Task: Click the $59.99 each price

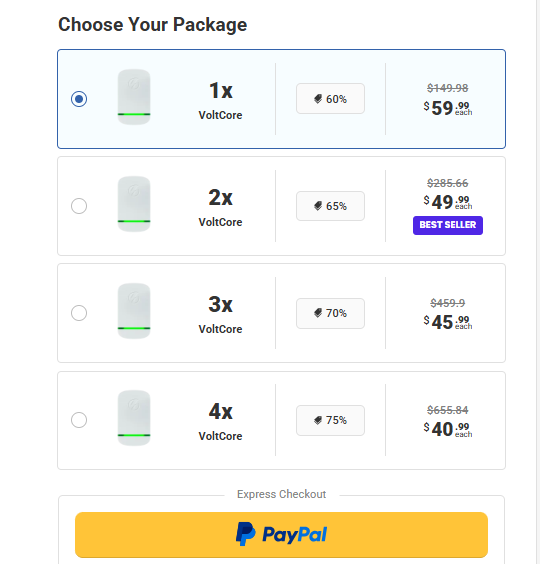Action: click(x=448, y=108)
